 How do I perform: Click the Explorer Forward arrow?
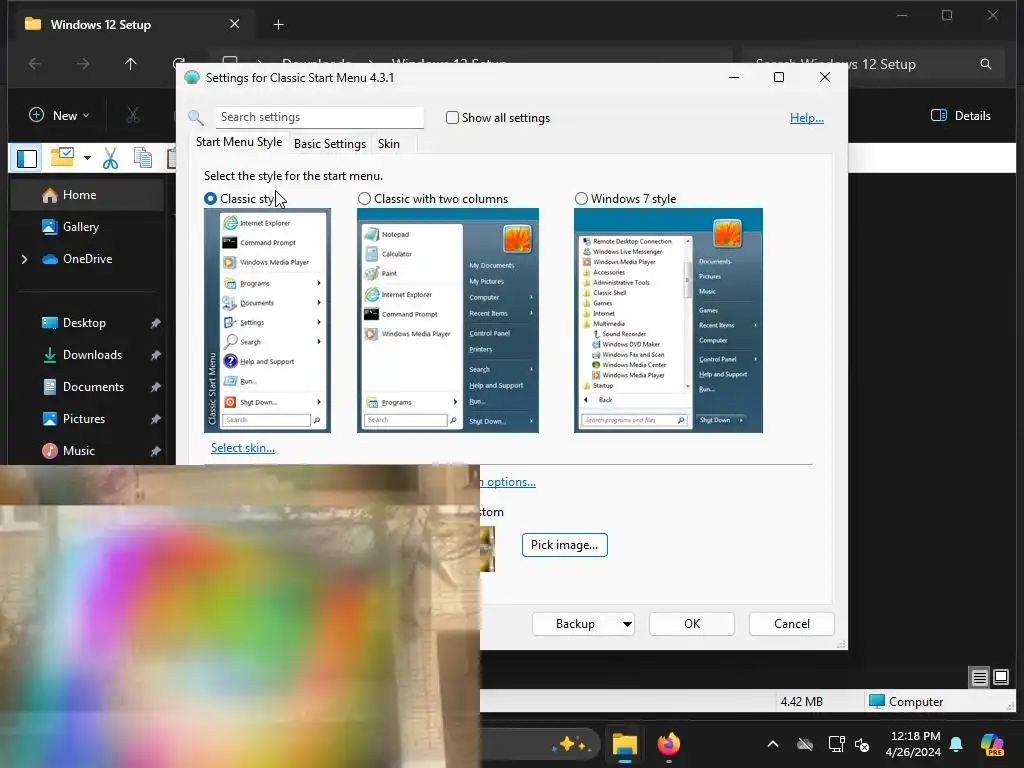coord(83,63)
